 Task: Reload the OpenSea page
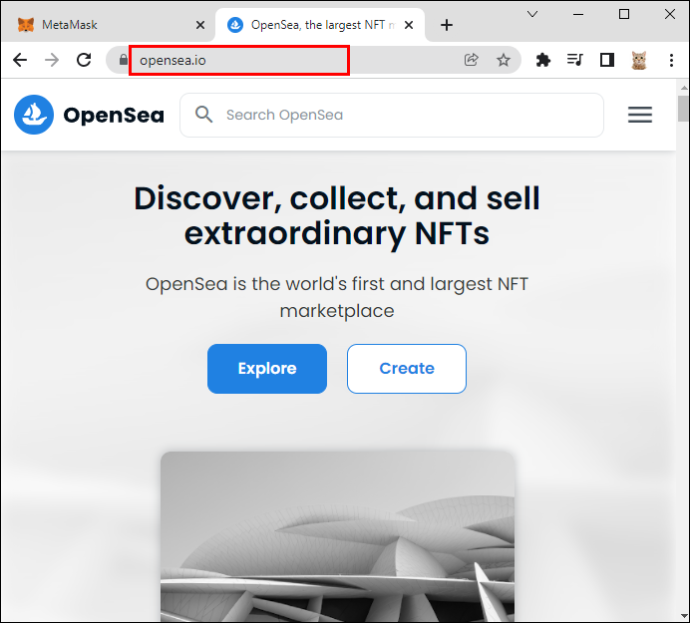click(84, 60)
